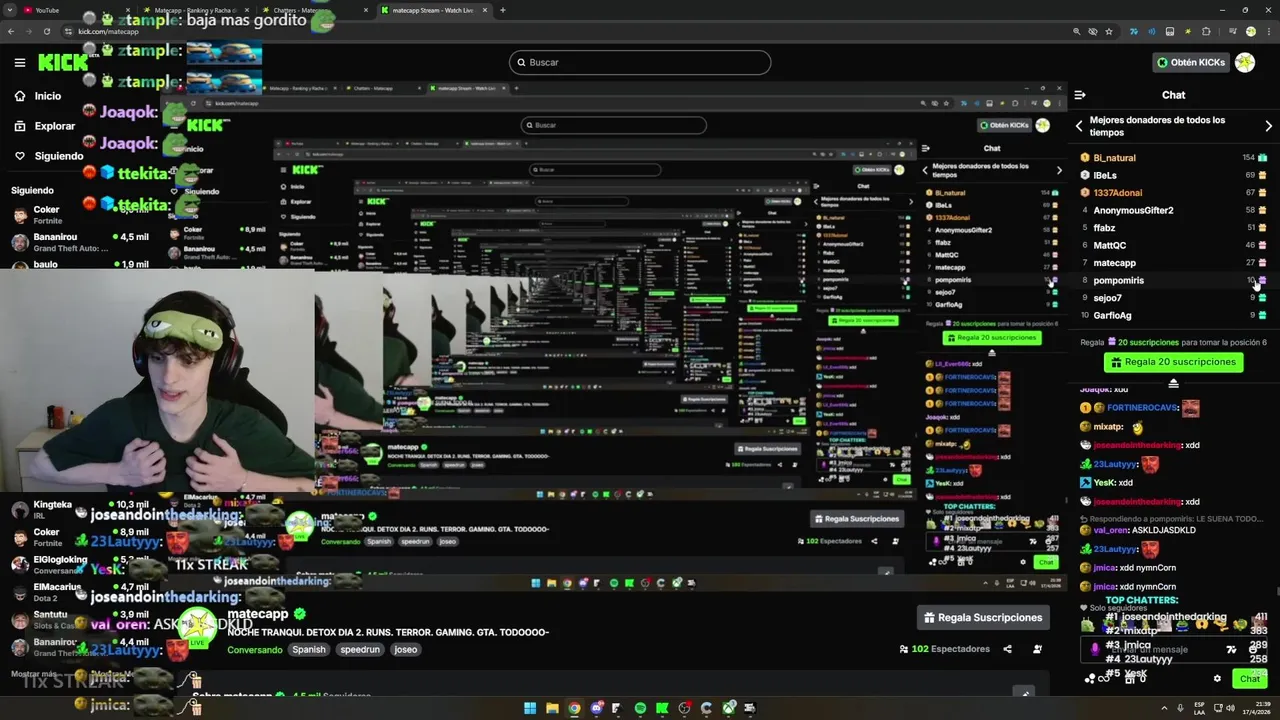The width and height of the screenshot is (1280, 720).
Task: Click matecapp streamer avatar with LIVE badge
Action: (x=197, y=628)
